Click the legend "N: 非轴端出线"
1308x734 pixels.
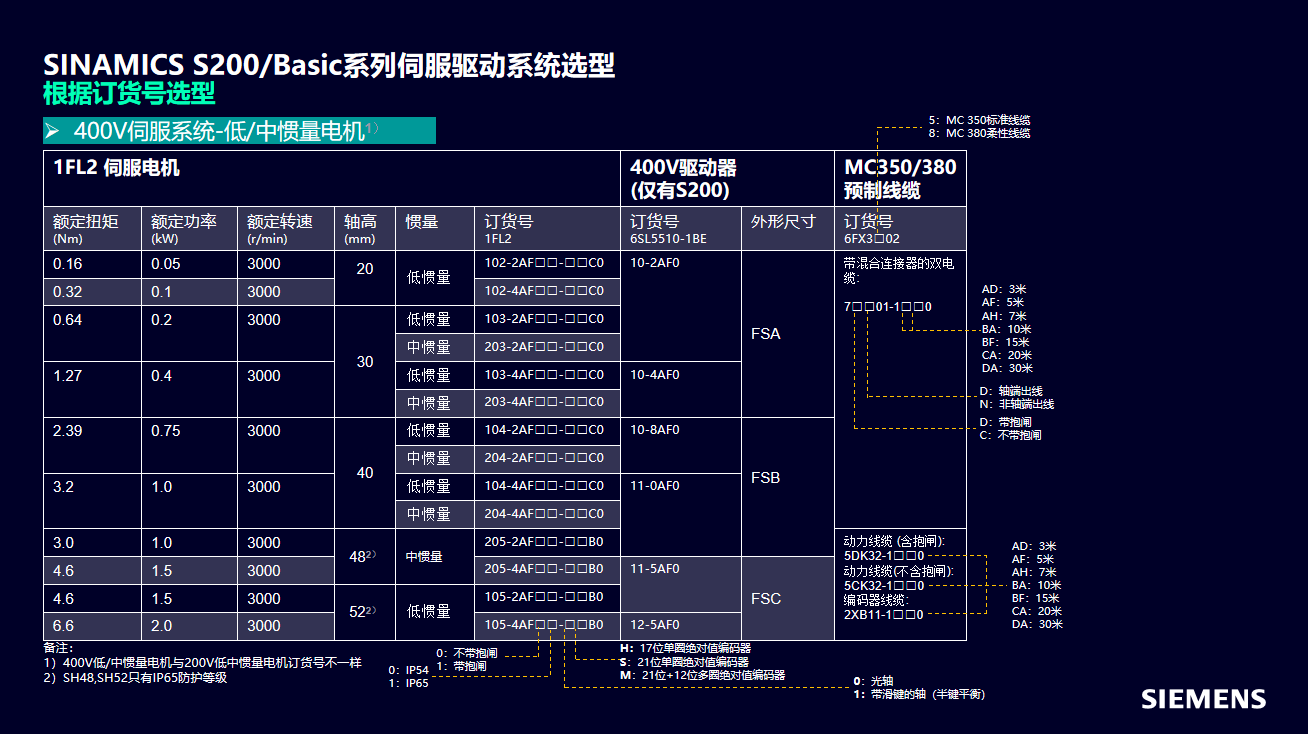(1017, 404)
